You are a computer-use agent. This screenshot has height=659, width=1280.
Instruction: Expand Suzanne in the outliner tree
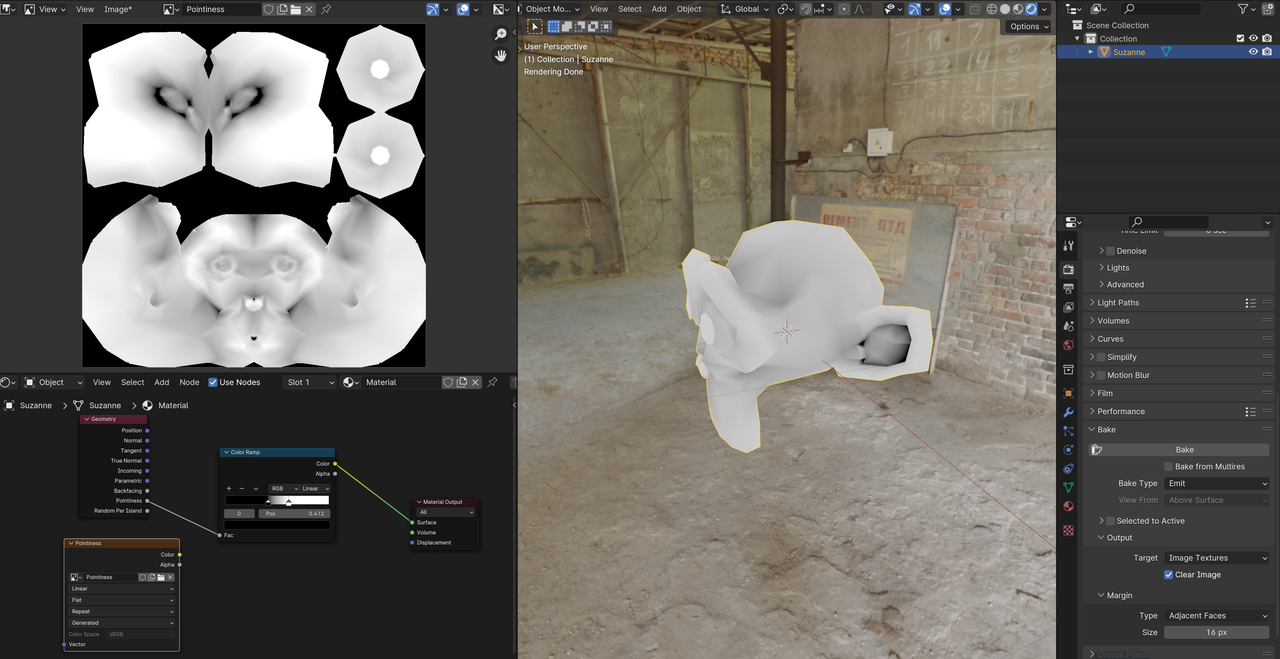pyautogui.click(x=1091, y=52)
